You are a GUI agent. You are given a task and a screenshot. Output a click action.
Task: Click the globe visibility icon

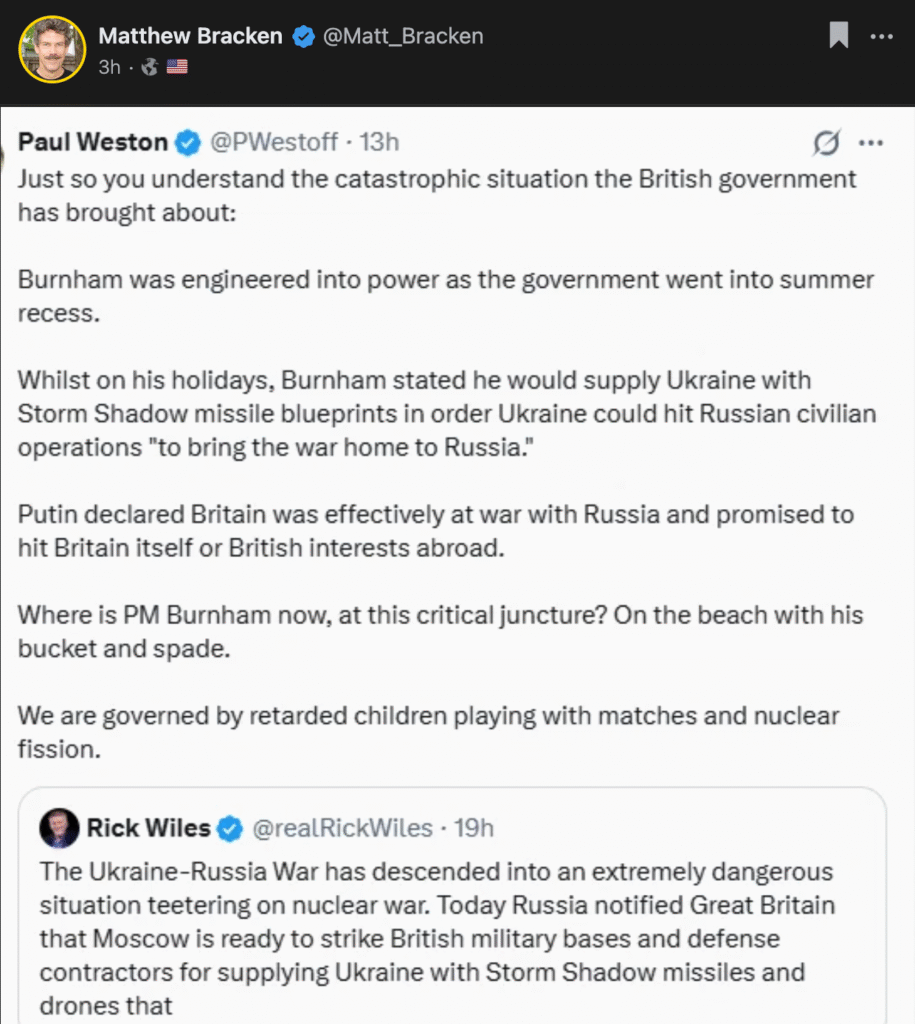click(x=150, y=67)
